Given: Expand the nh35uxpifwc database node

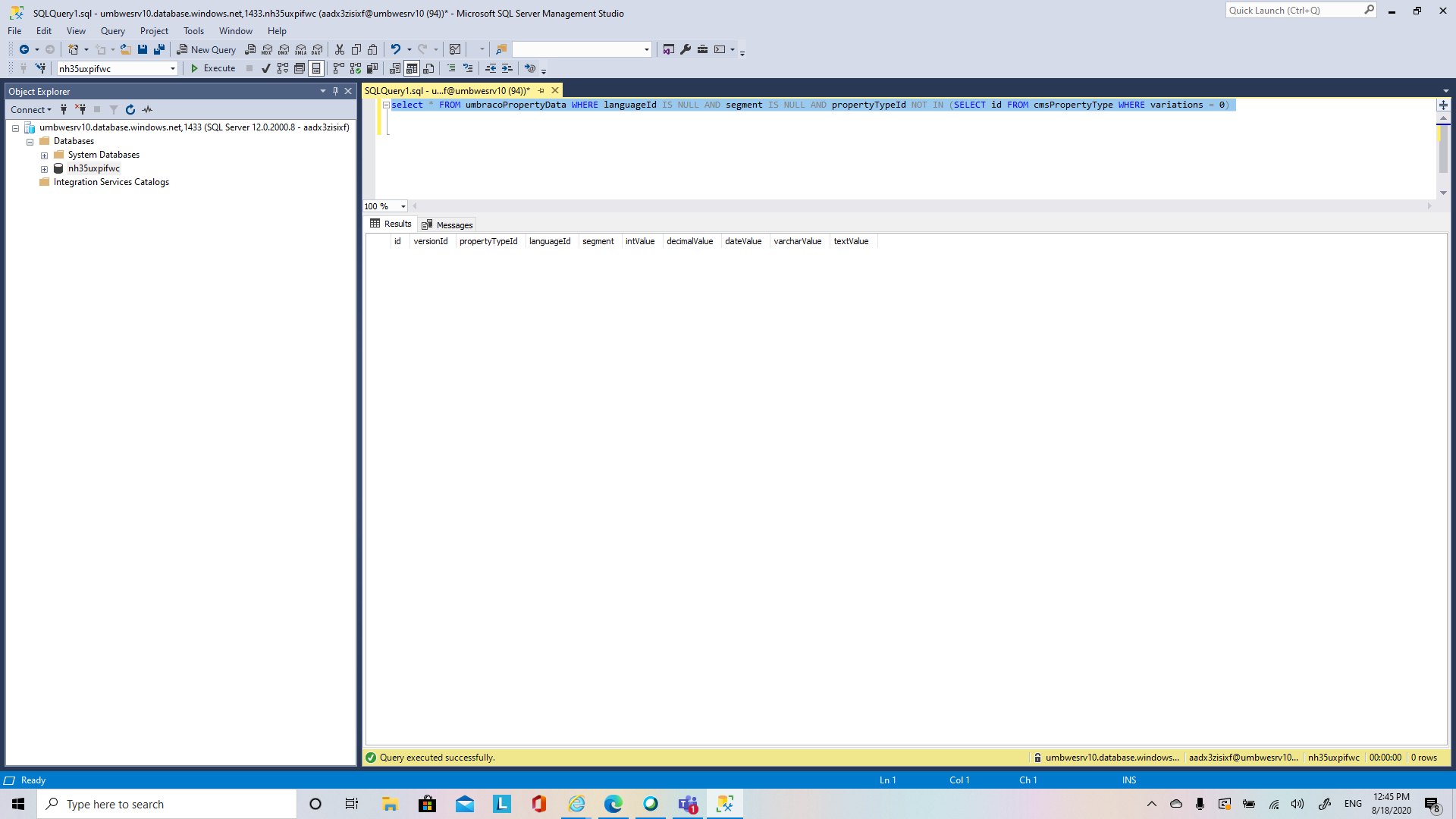Looking at the screenshot, I should (x=45, y=168).
